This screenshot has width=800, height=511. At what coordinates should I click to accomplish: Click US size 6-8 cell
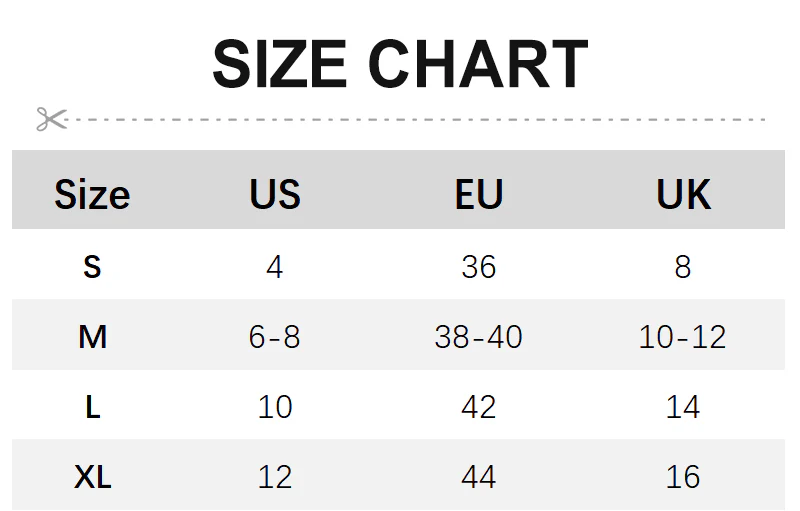tap(275, 337)
